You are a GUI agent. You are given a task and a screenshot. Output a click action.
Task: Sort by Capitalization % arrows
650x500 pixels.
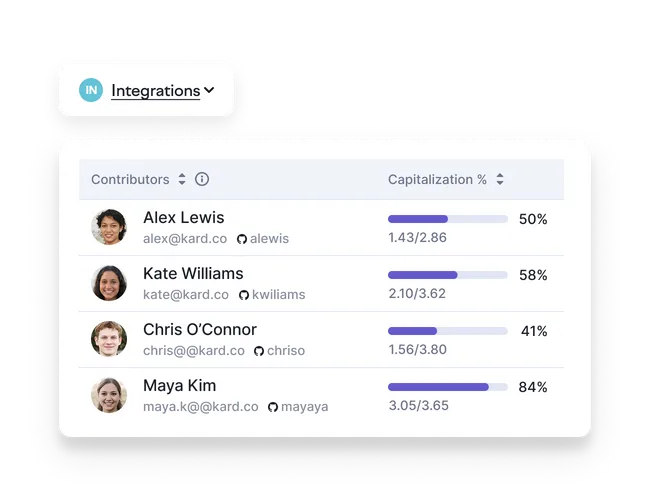tap(500, 179)
